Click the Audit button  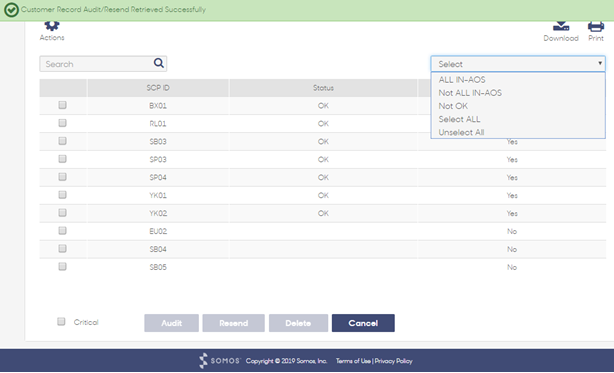172,323
